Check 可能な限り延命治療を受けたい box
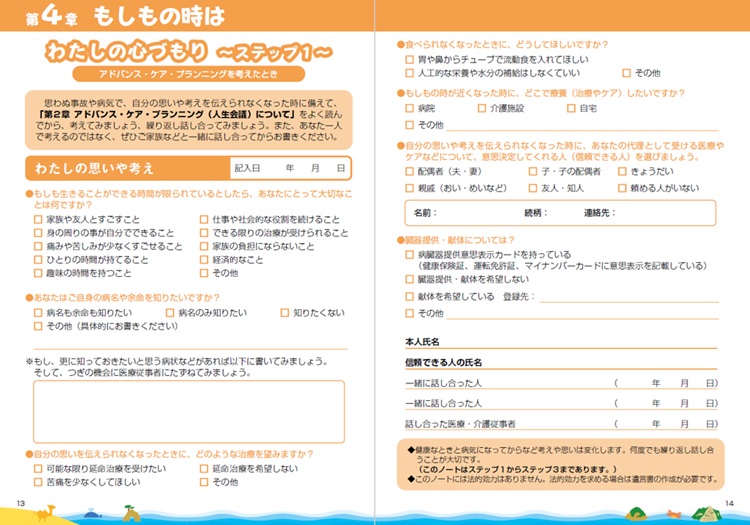The image size is (750, 525). point(38,468)
